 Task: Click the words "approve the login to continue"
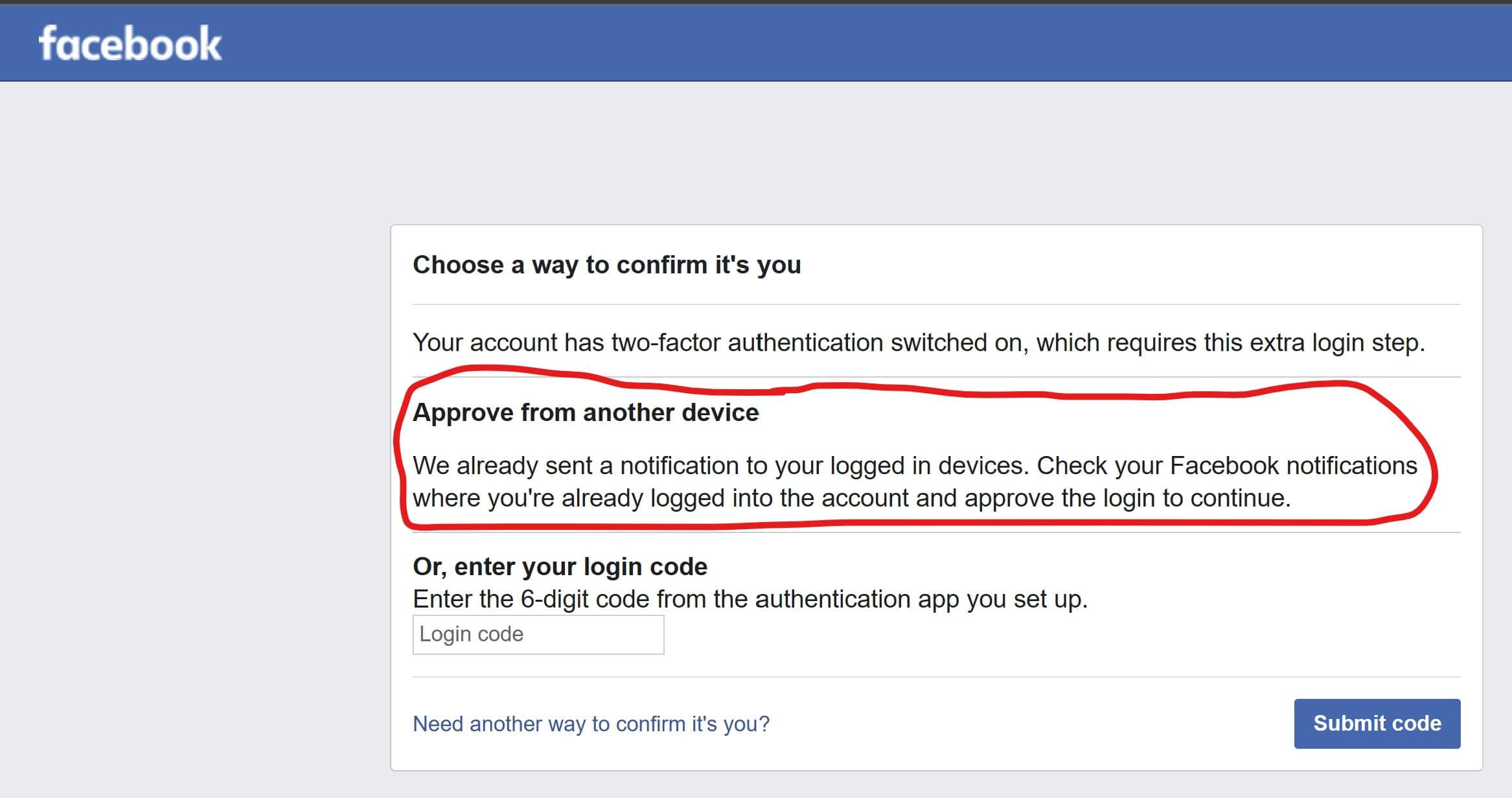click(x=1127, y=498)
